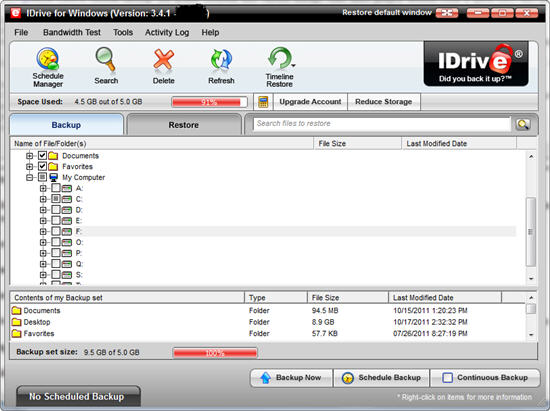Expand the S: drive node
Viewport: 550px width, 411px height.
43,275
